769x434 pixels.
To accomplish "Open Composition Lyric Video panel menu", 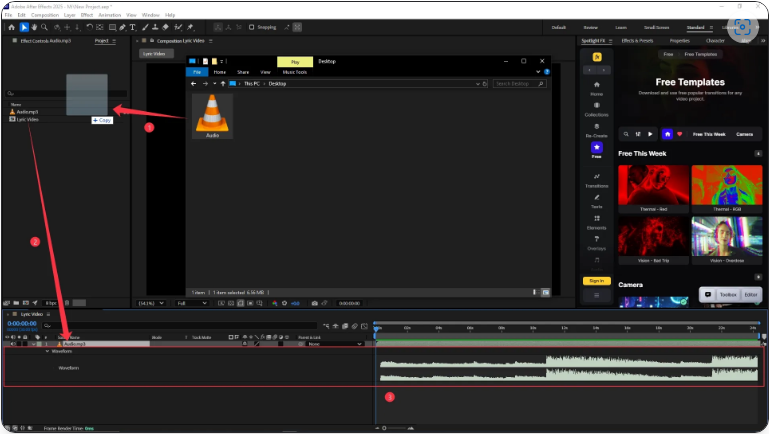I will (211, 41).
